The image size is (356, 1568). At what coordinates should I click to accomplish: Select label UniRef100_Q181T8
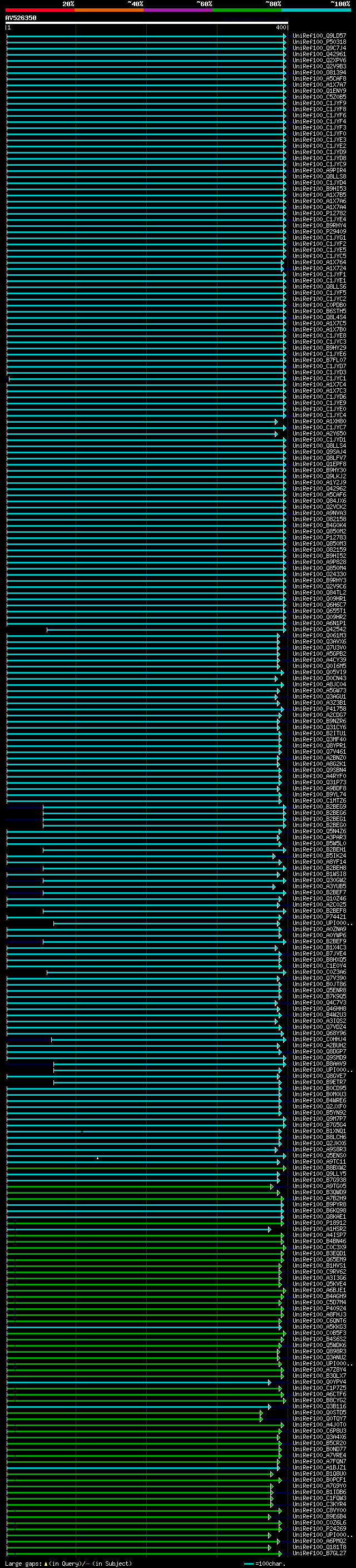tap(319, 1547)
